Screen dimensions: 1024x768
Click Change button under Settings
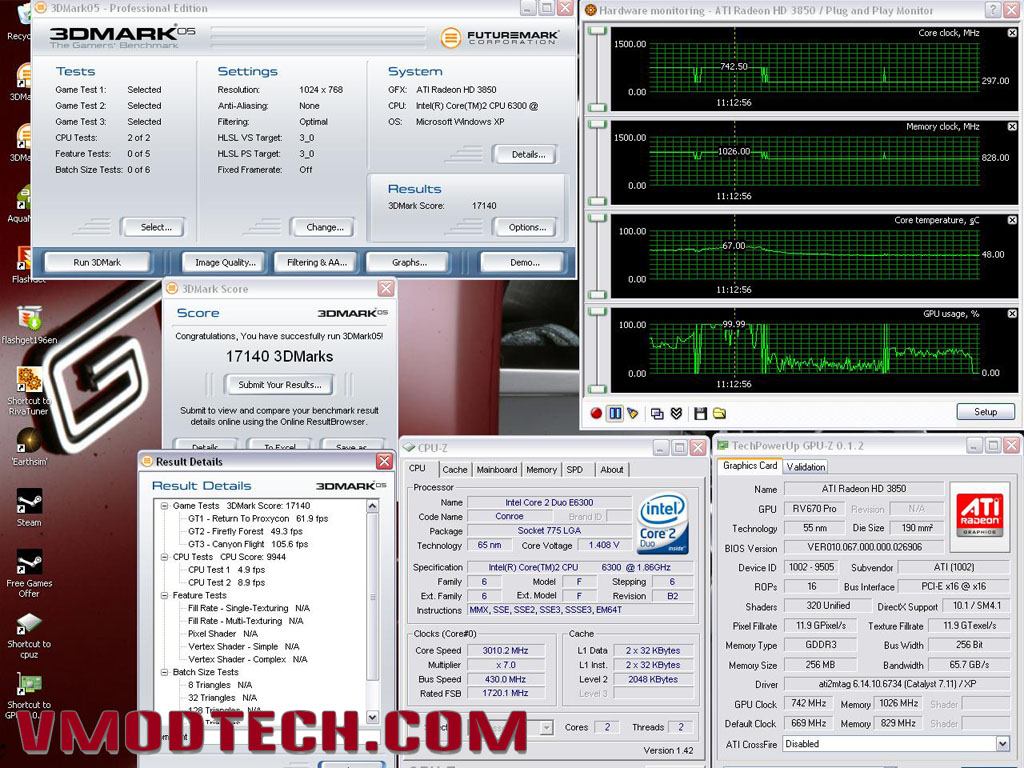(x=325, y=227)
